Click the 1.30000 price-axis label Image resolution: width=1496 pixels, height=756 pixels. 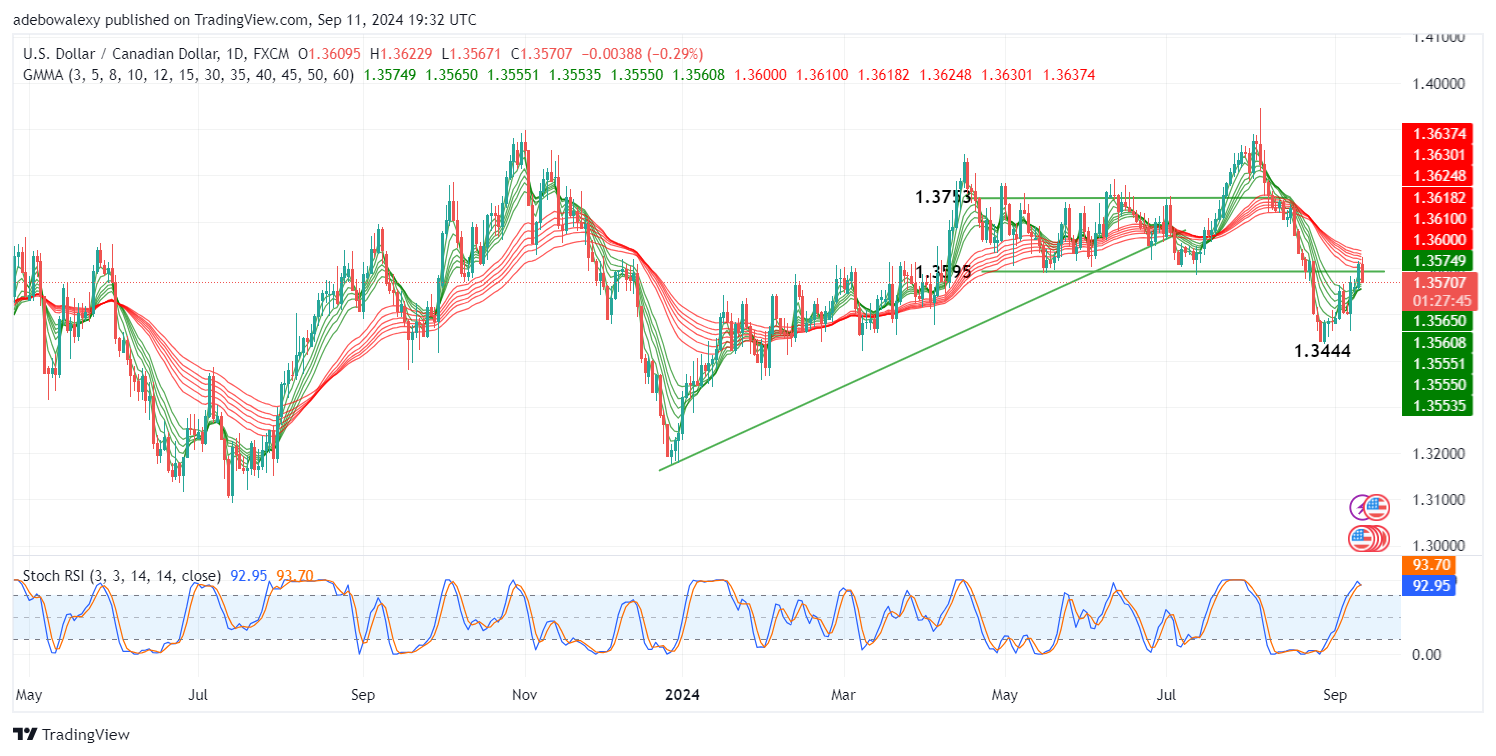pos(1438,546)
